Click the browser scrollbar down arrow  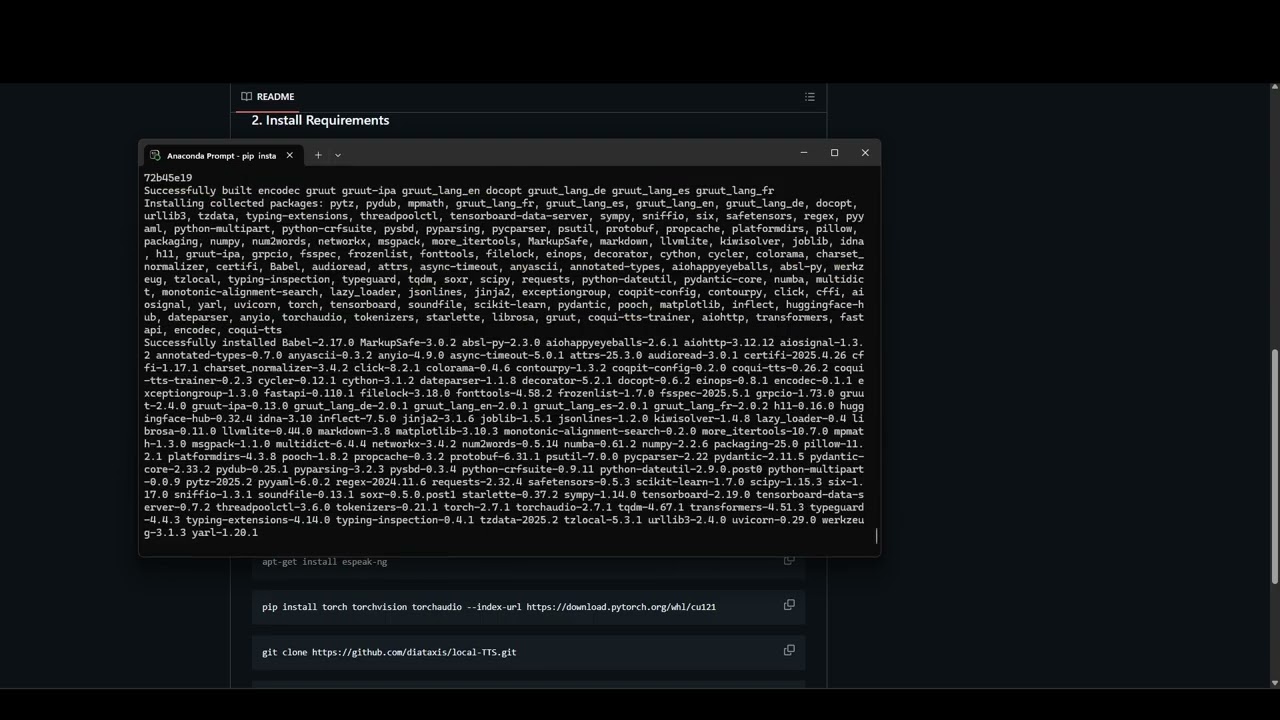[1274, 683]
